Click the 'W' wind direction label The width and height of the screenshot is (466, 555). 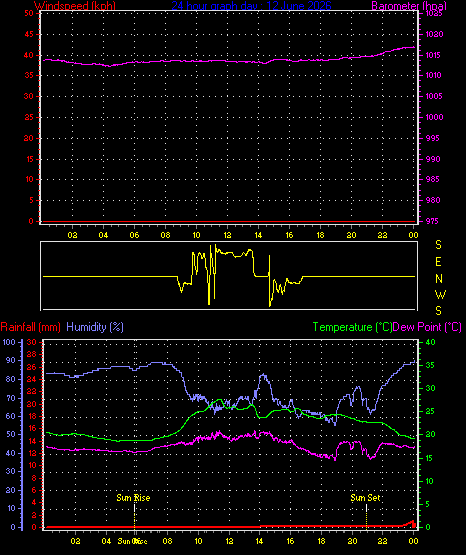440,294
